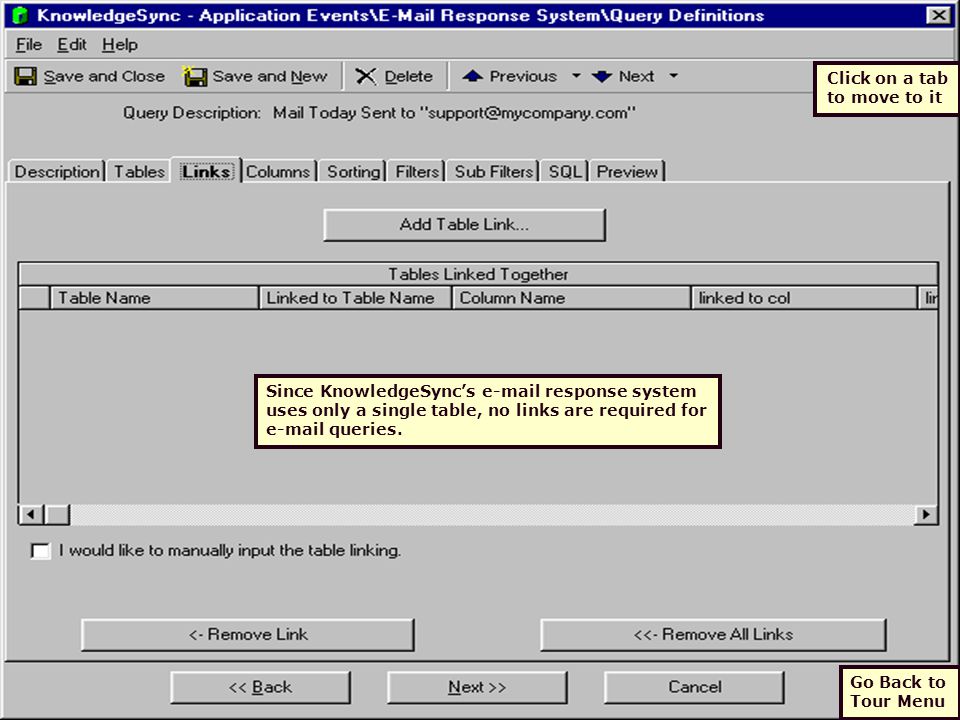Click the Remove All Links button
This screenshot has width=960, height=720.
click(x=713, y=634)
